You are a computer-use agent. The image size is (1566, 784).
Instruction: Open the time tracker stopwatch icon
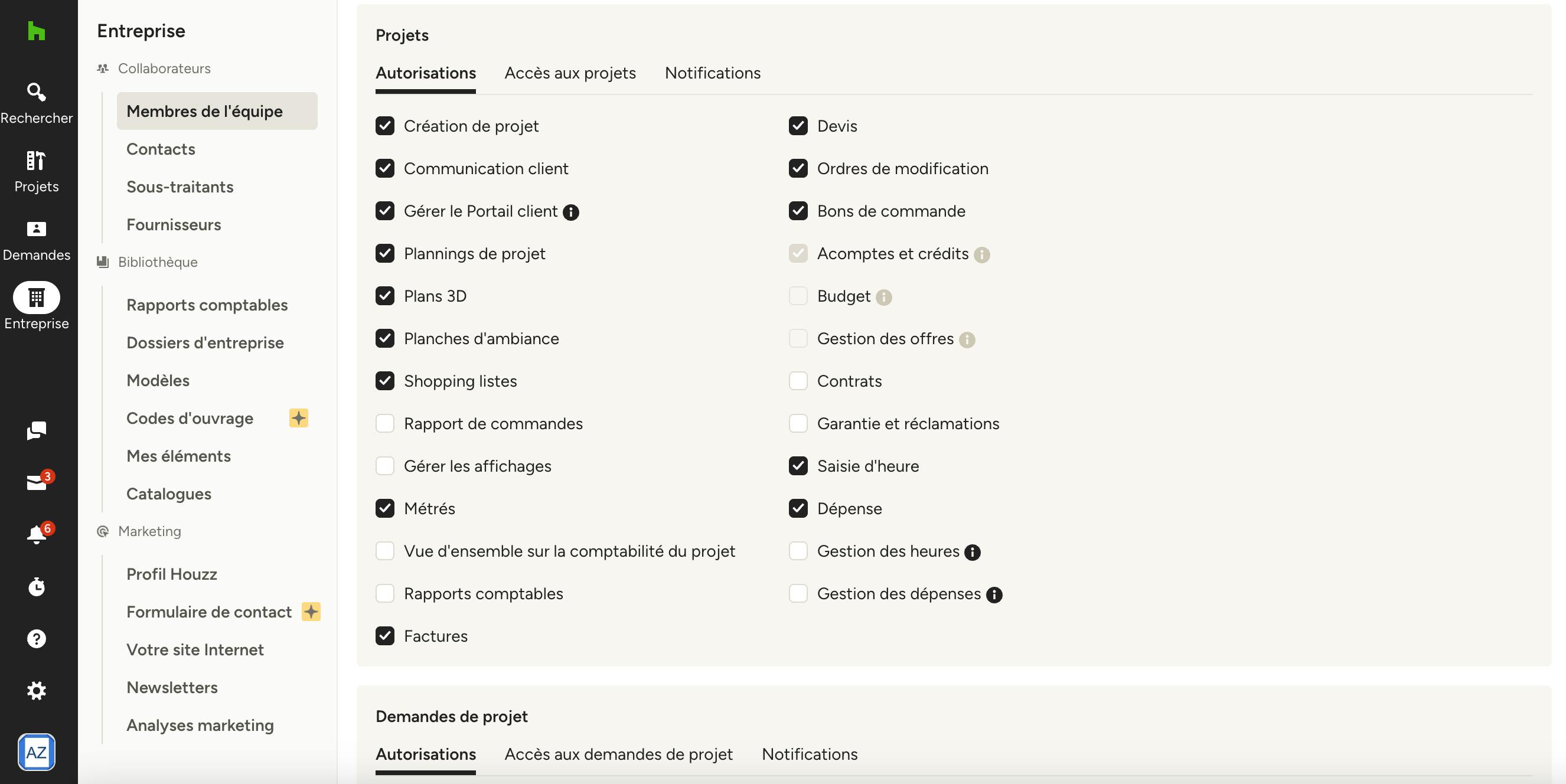pyautogui.click(x=37, y=586)
